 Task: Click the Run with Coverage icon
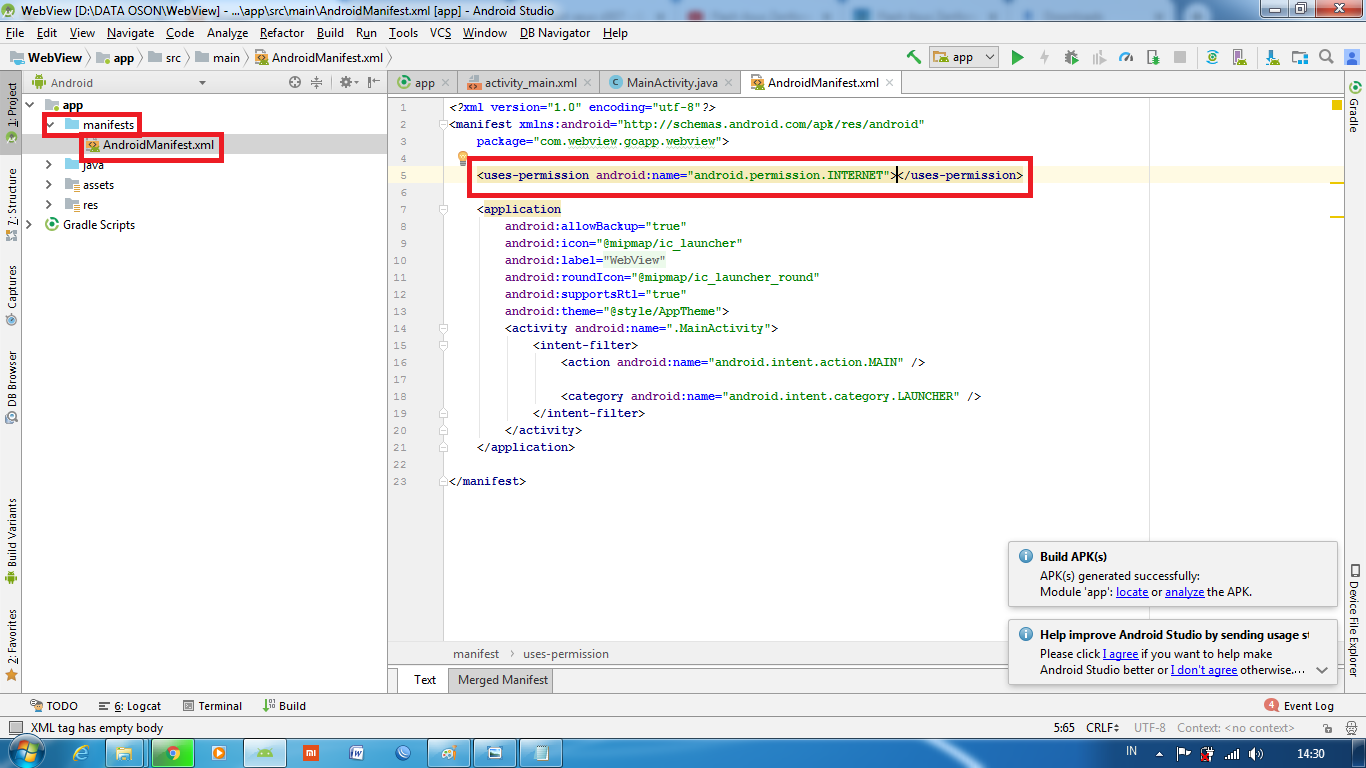[1099, 57]
